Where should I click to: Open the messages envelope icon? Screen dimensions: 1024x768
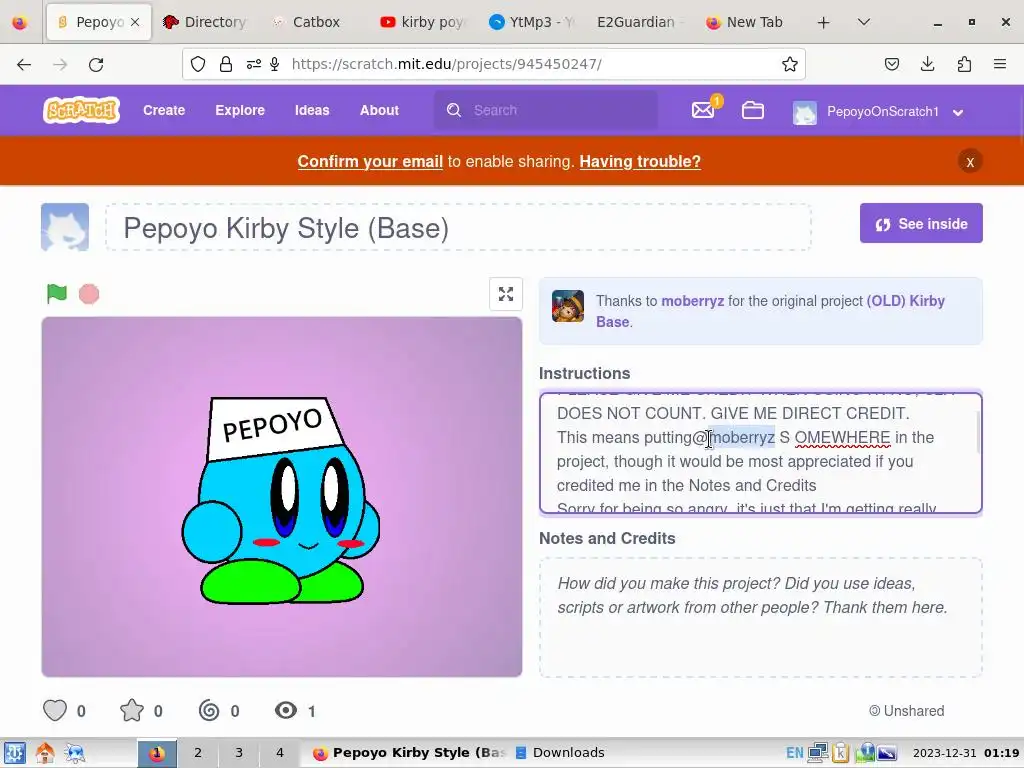tap(703, 110)
